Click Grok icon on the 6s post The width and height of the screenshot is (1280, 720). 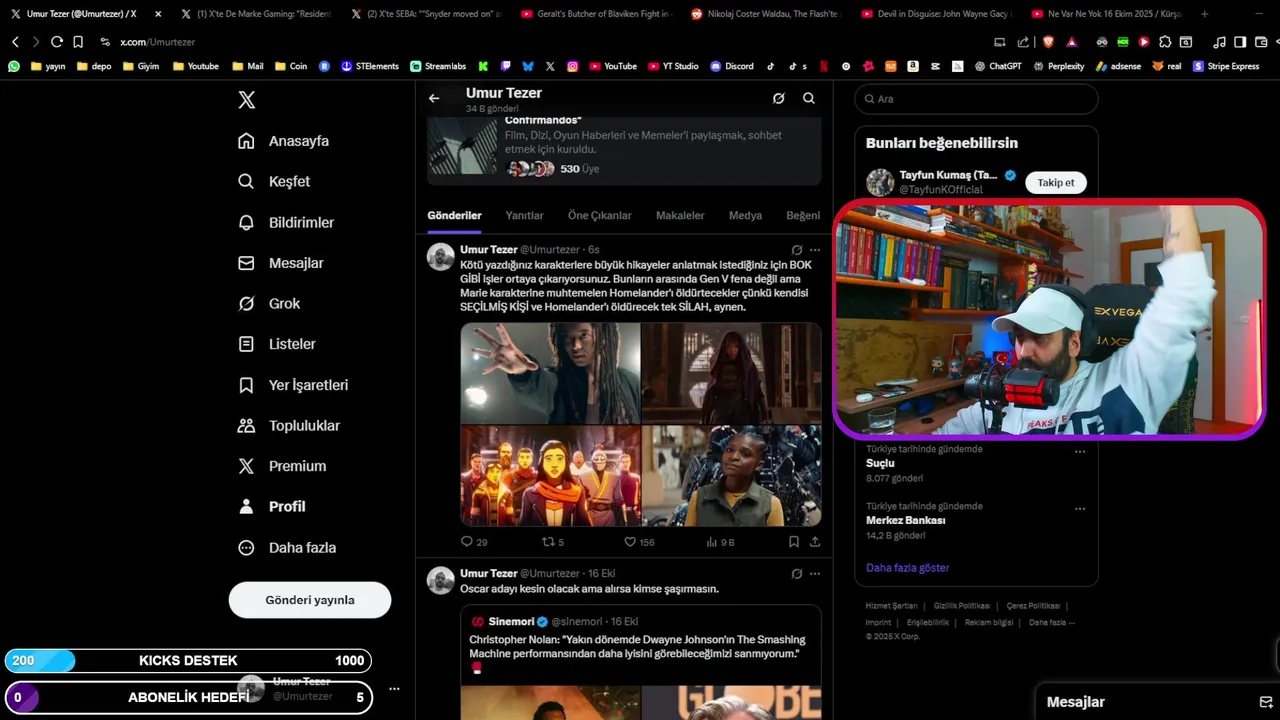(796, 250)
